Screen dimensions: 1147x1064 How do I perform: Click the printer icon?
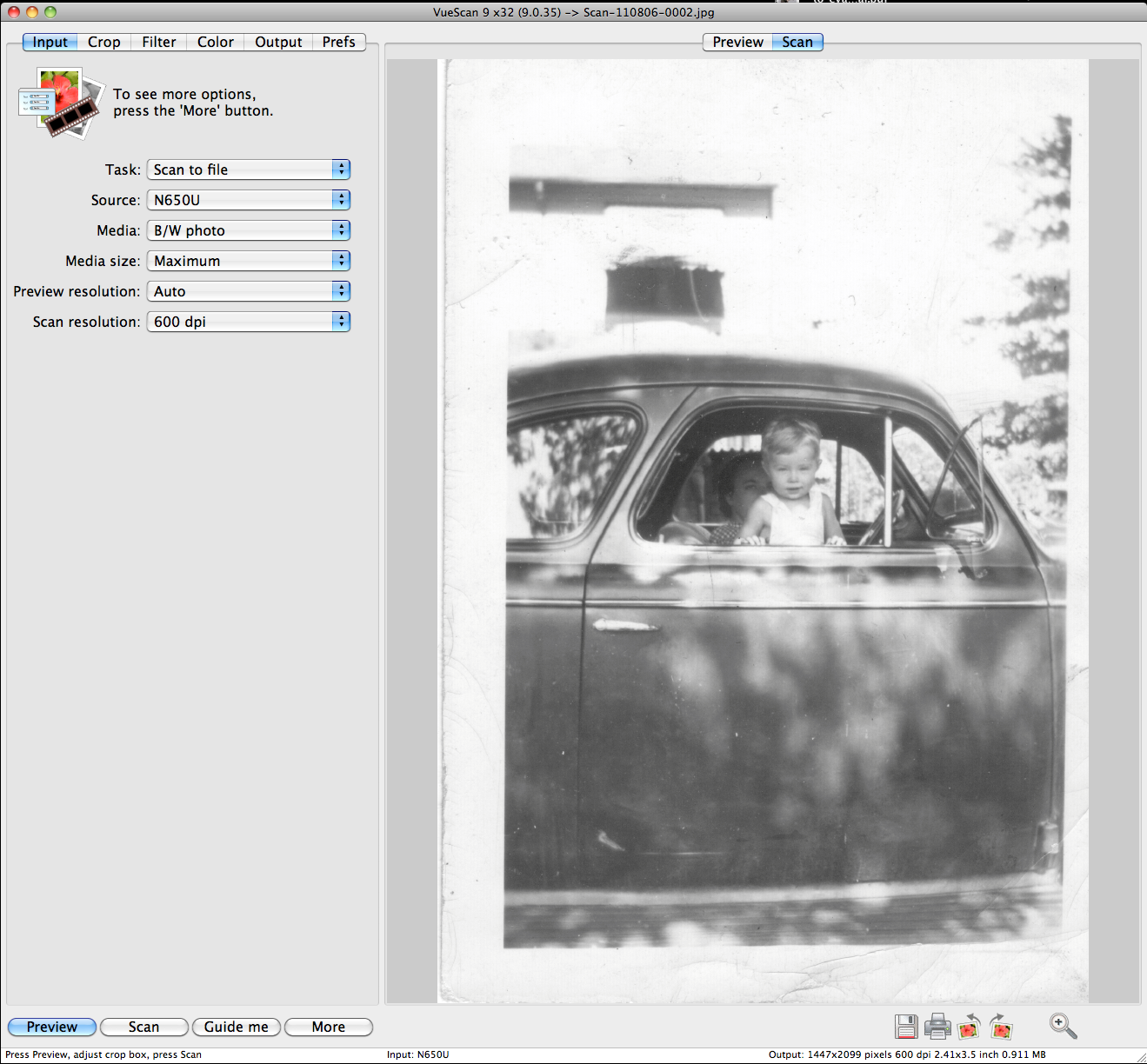pyautogui.click(x=937, y=1027)
